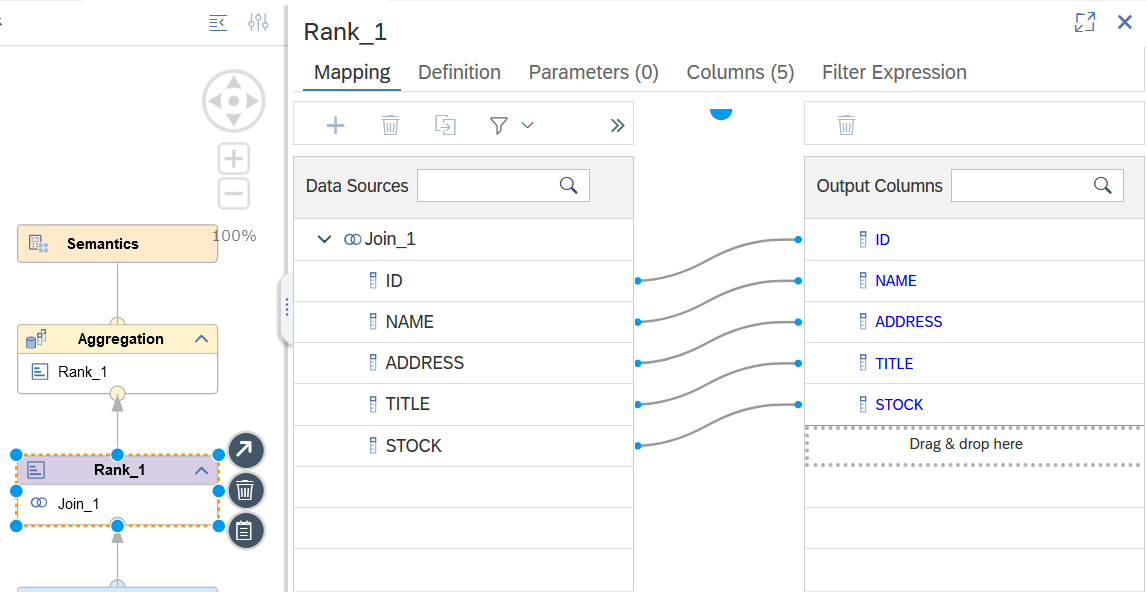Click the notes clipboard icon beside Rank_1
Image resolution: width=1147 pixels, height=592 pixels.
coord(245,531)
